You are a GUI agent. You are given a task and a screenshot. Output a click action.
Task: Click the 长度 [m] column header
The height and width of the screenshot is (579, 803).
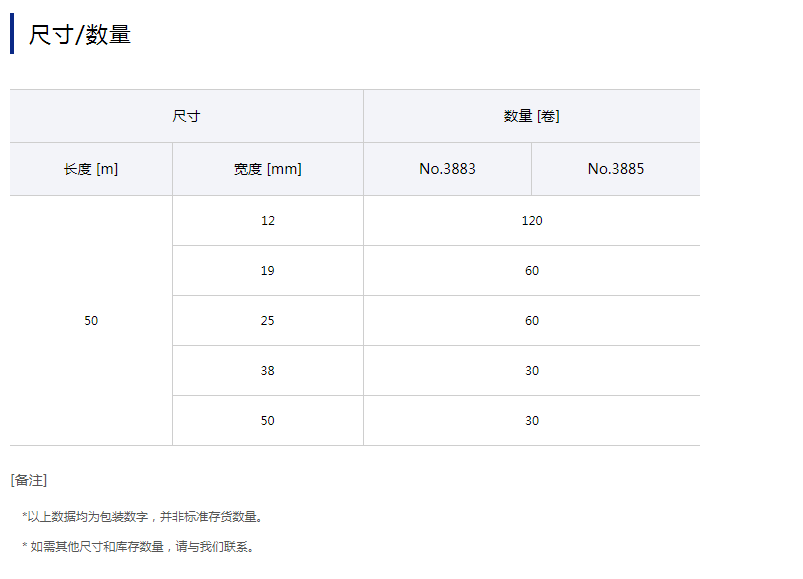pos(91,169)
